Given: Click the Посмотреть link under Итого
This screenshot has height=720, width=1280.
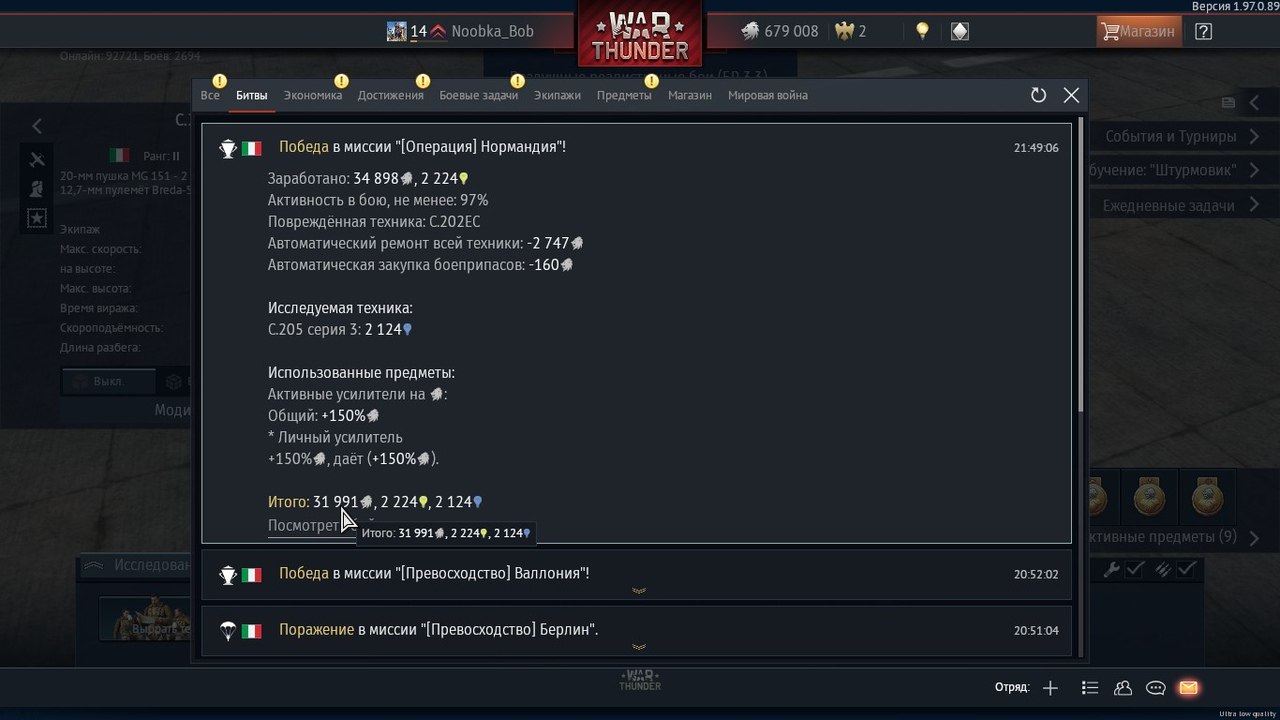Looking at the screenshot, I should (304, 525).
